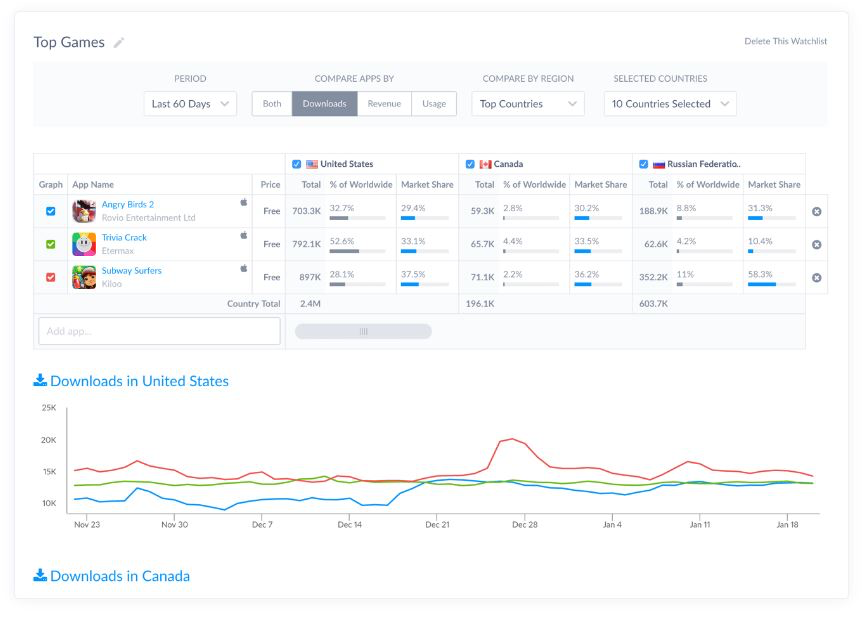Open the Subway Surfers app link
This screenshot has height=621, width=863.
(x=132, y=270)
